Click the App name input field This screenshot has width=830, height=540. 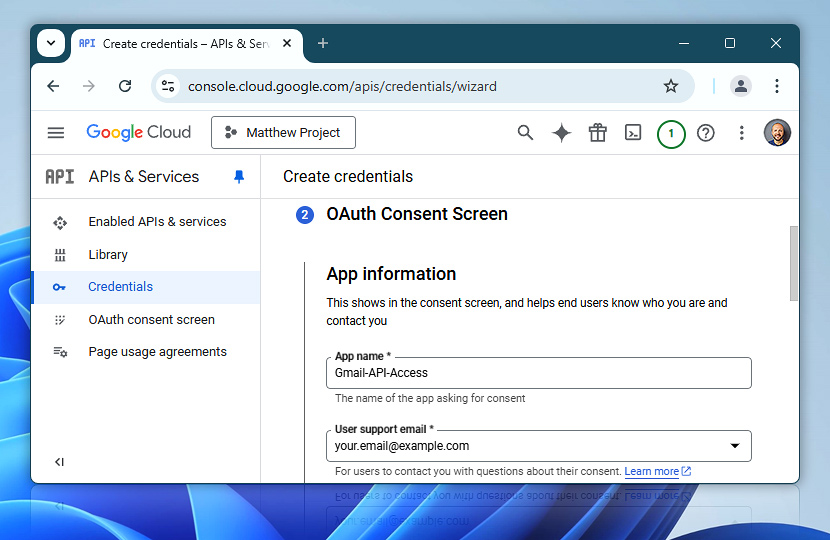pyautogui.click(x=538, y=373)
